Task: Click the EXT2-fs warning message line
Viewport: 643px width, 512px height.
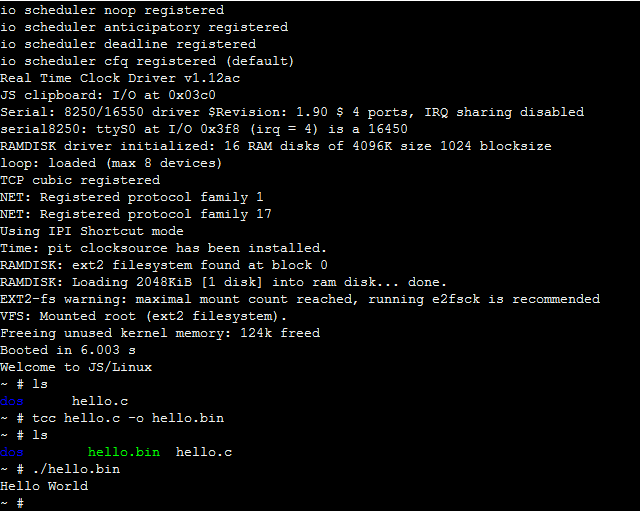Action: 300,299
